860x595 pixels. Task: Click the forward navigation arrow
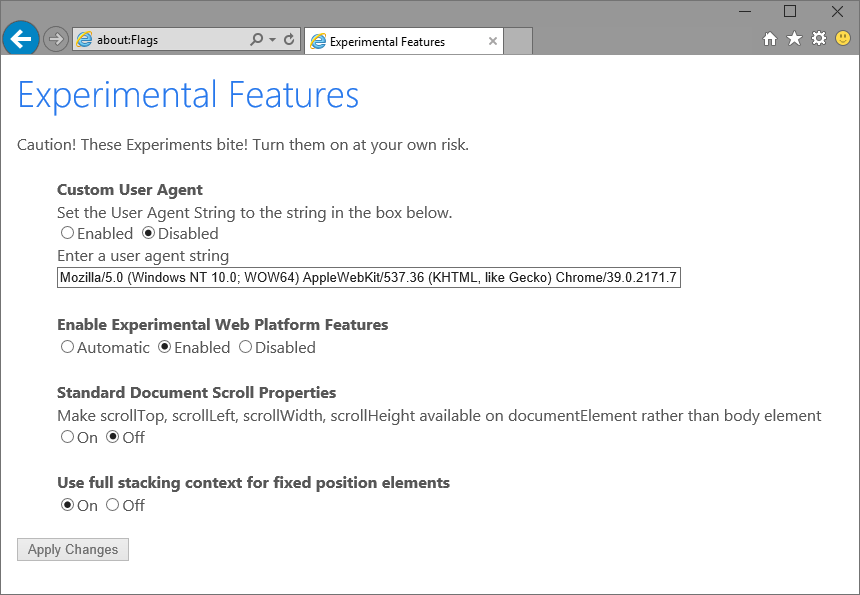pyautogui.click(x=55, y=38)
